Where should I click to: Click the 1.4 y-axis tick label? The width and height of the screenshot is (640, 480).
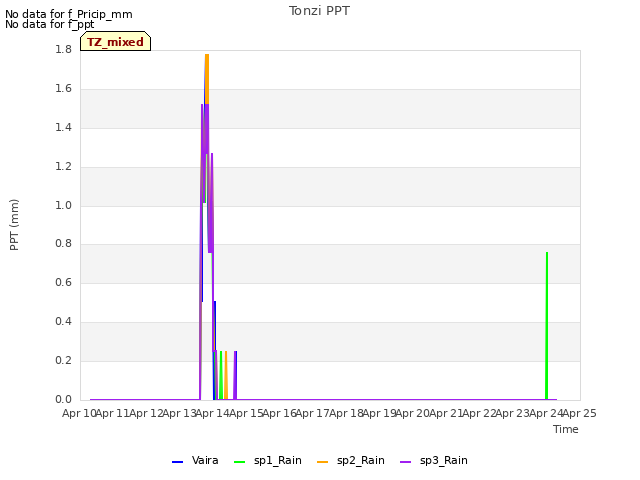pos(63,127)
